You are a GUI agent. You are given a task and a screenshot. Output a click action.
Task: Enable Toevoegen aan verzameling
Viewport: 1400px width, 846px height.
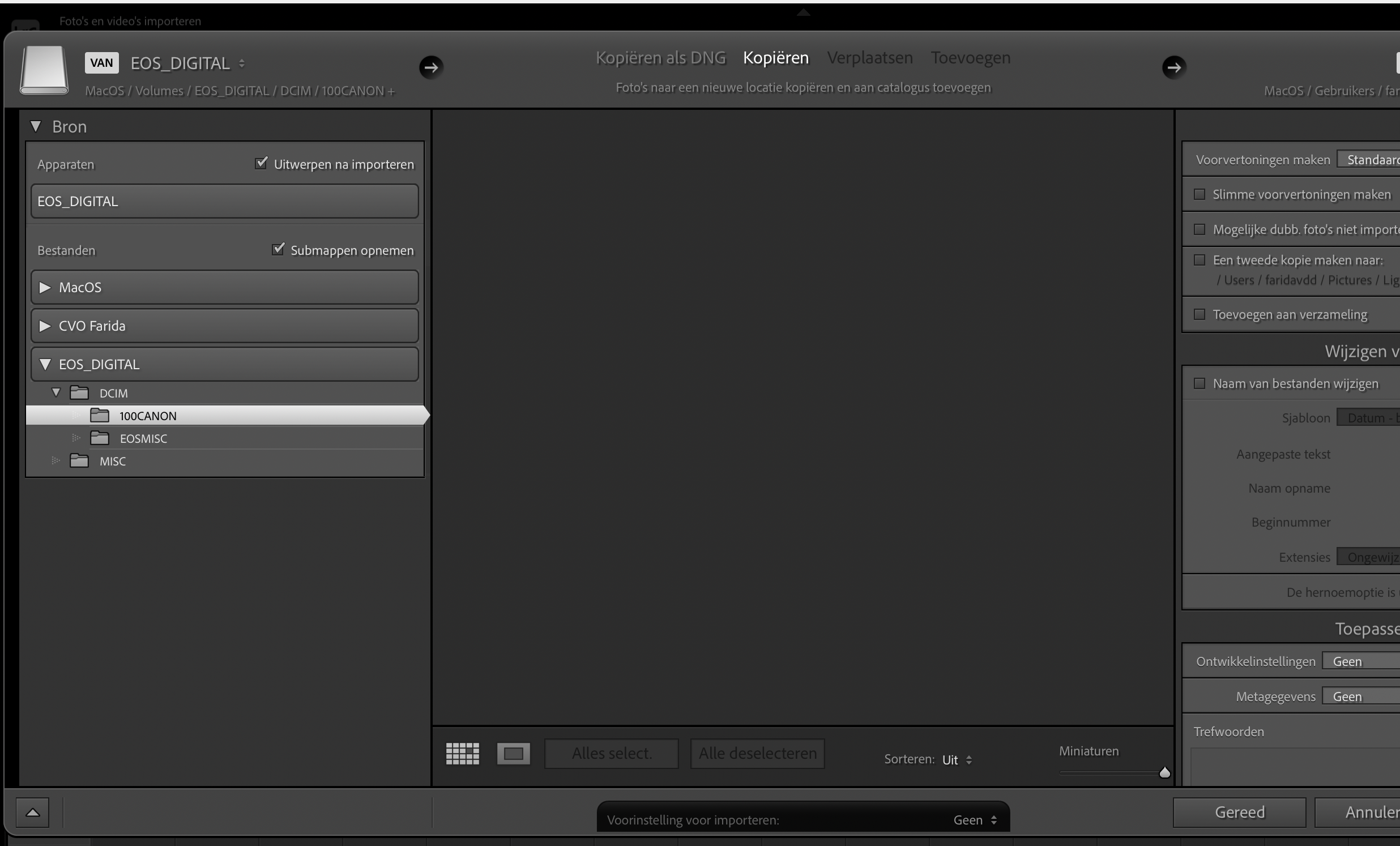point(1200,314)
